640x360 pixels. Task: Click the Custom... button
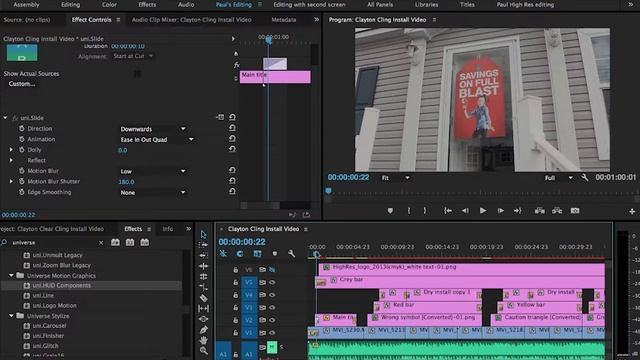22,84
